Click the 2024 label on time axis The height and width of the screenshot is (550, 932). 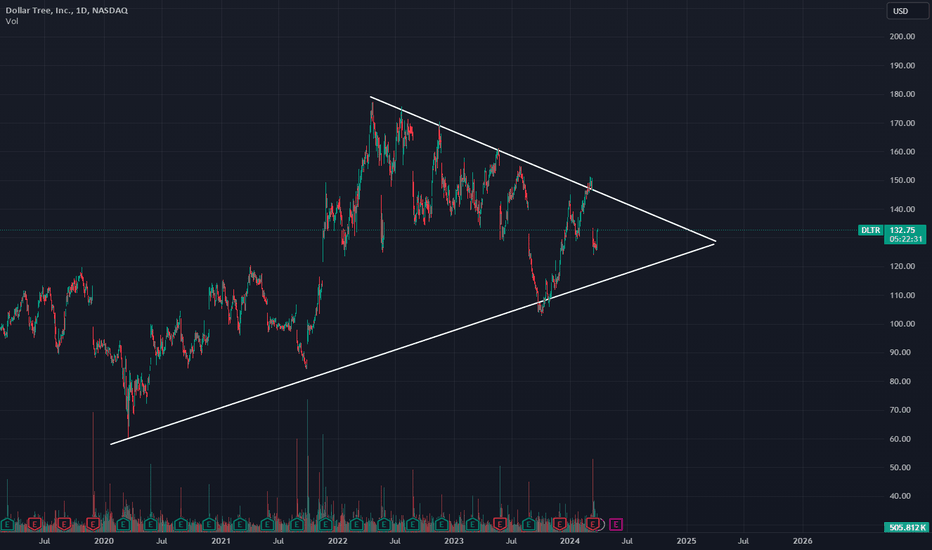point(569,541)
